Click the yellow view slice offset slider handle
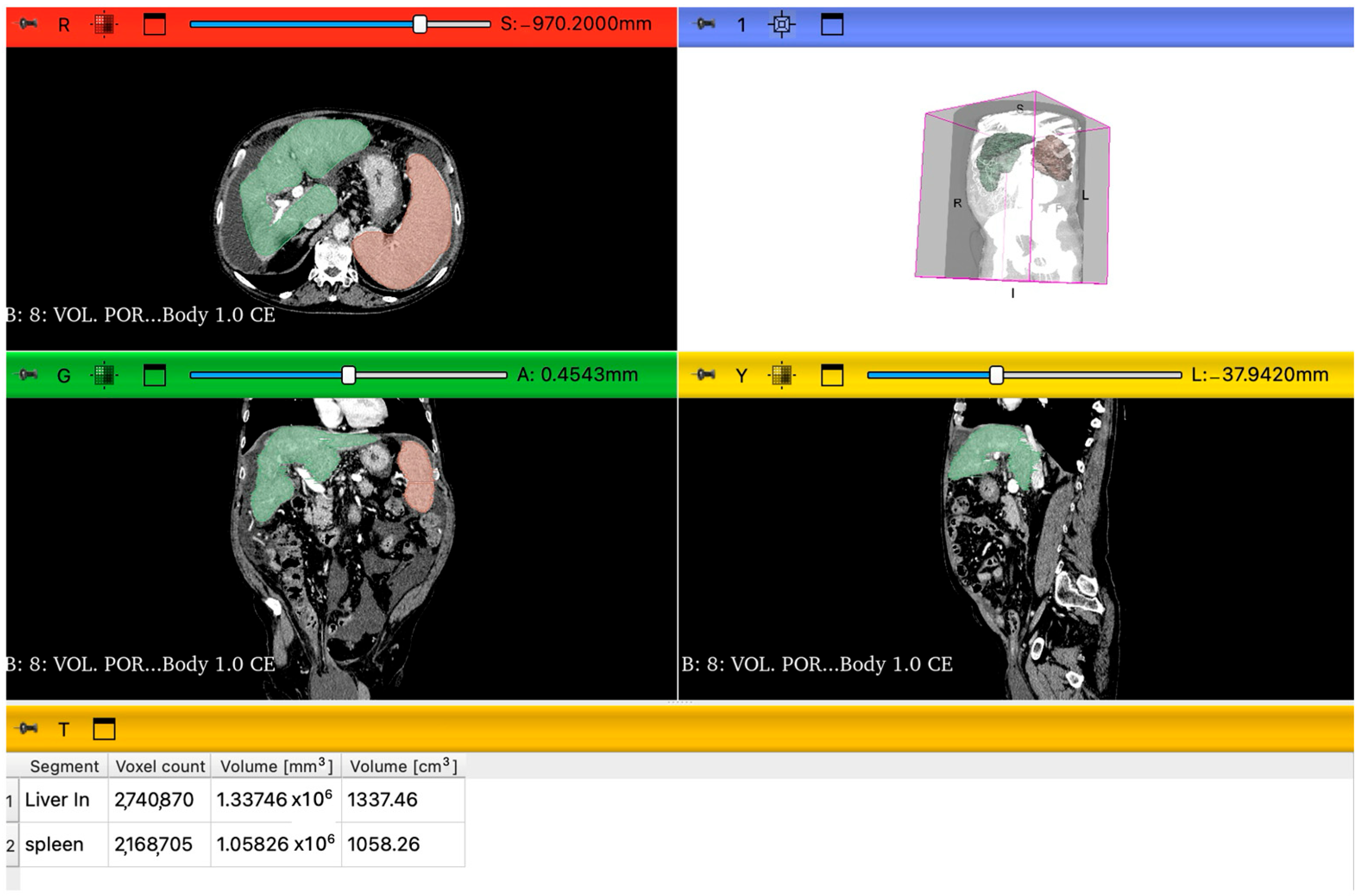This screenshot has width=1361, height=896. (x=996, y=375)
